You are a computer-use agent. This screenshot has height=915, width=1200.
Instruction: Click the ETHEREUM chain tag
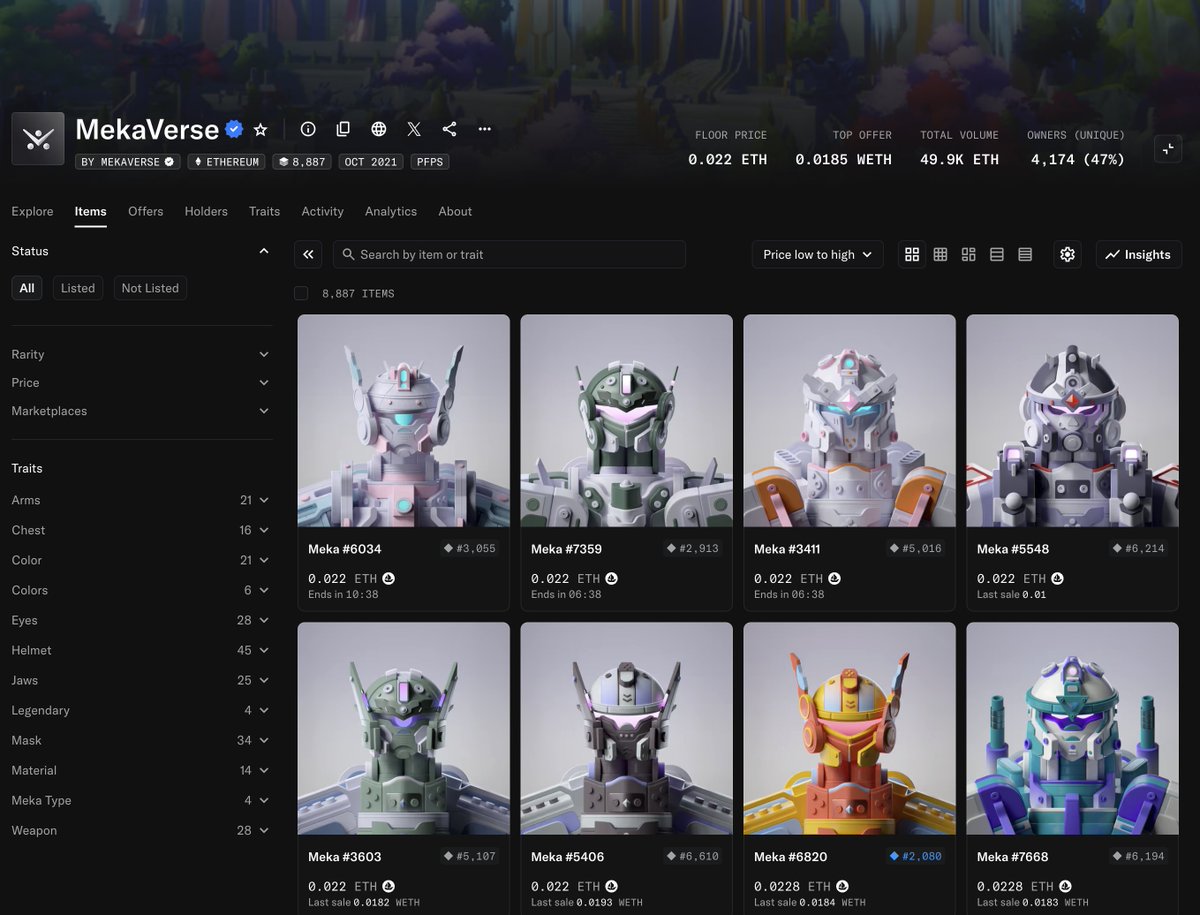click(226, 162)
